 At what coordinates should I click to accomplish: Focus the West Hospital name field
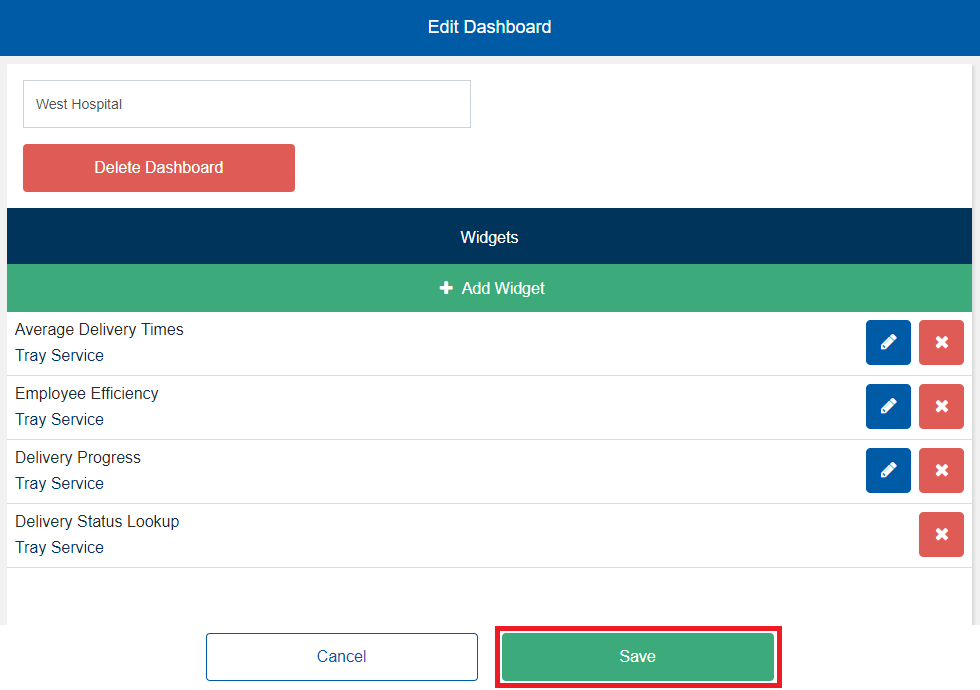tap(247, 104)
